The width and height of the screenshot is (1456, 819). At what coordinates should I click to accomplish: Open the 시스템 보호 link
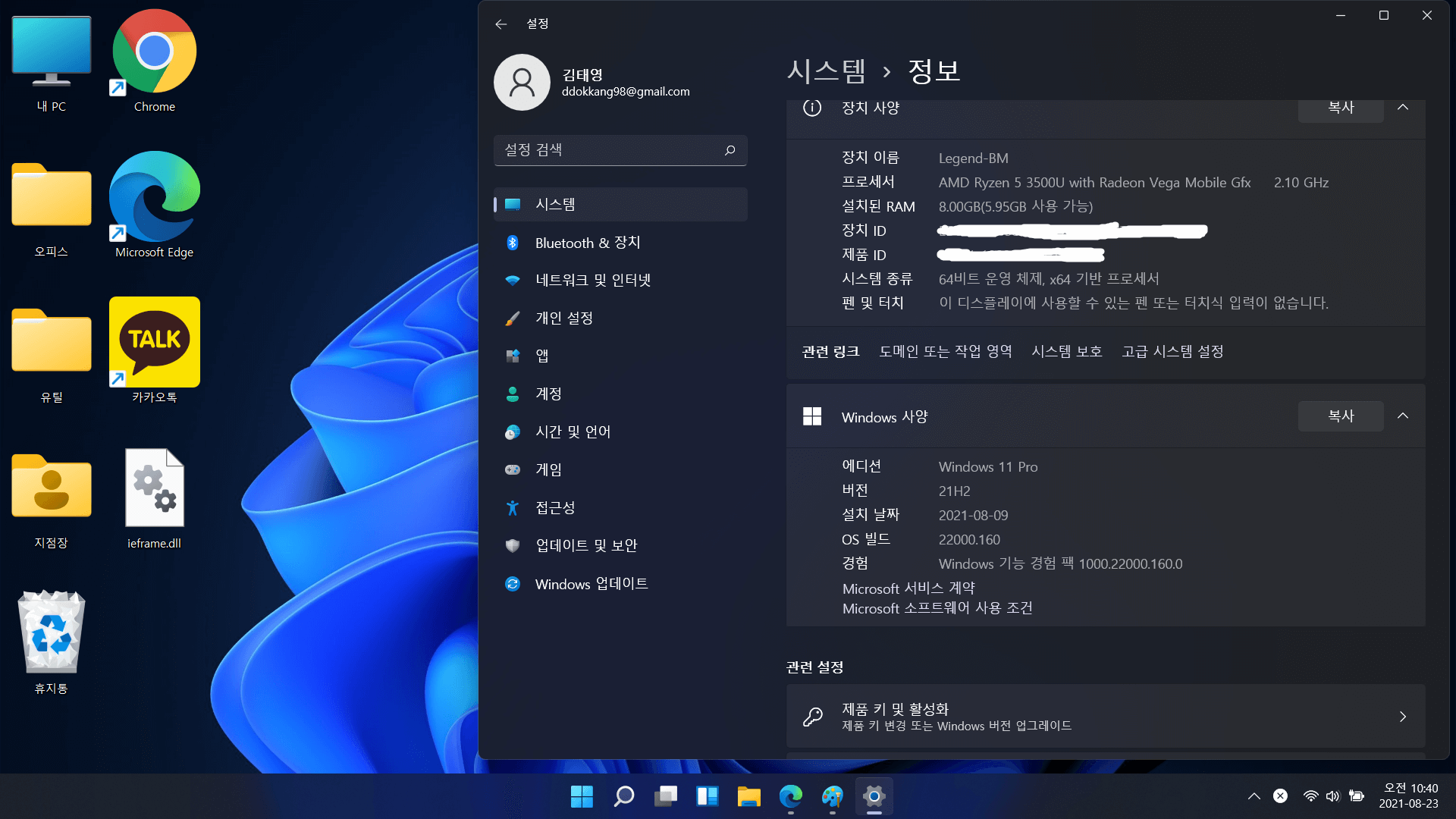[x=1067, y=352]
